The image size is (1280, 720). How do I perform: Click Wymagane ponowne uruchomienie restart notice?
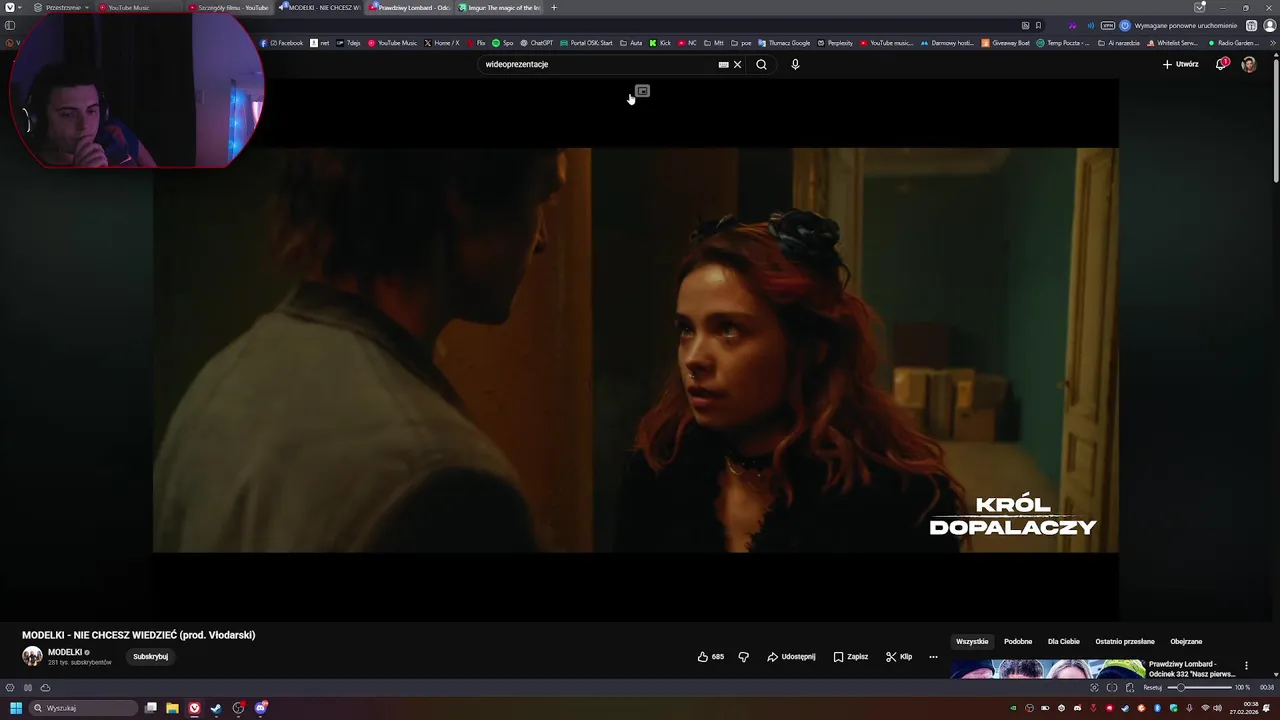pyautogui.click(x=1179, y=25)
